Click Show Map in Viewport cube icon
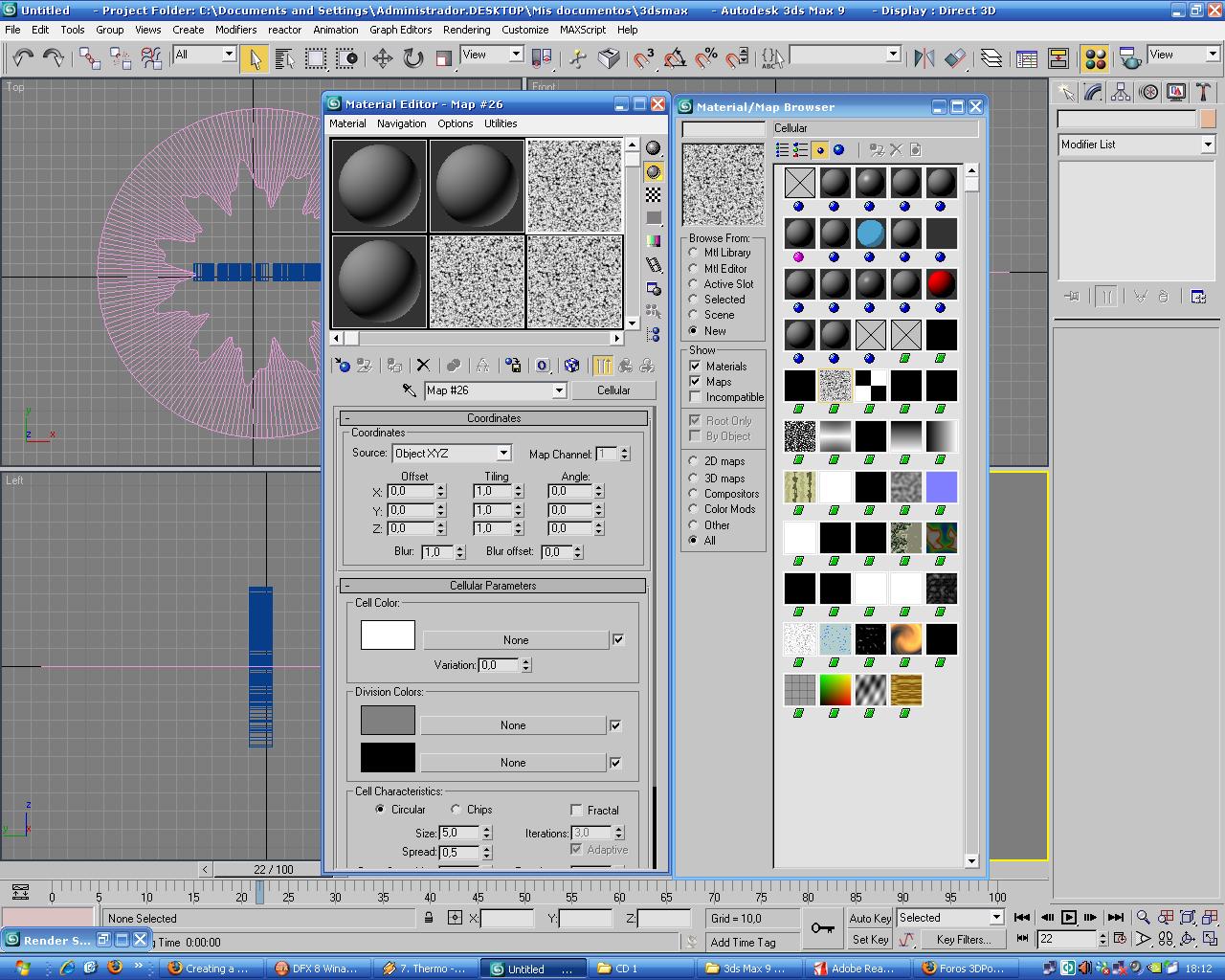 click(x=571, y=365)
